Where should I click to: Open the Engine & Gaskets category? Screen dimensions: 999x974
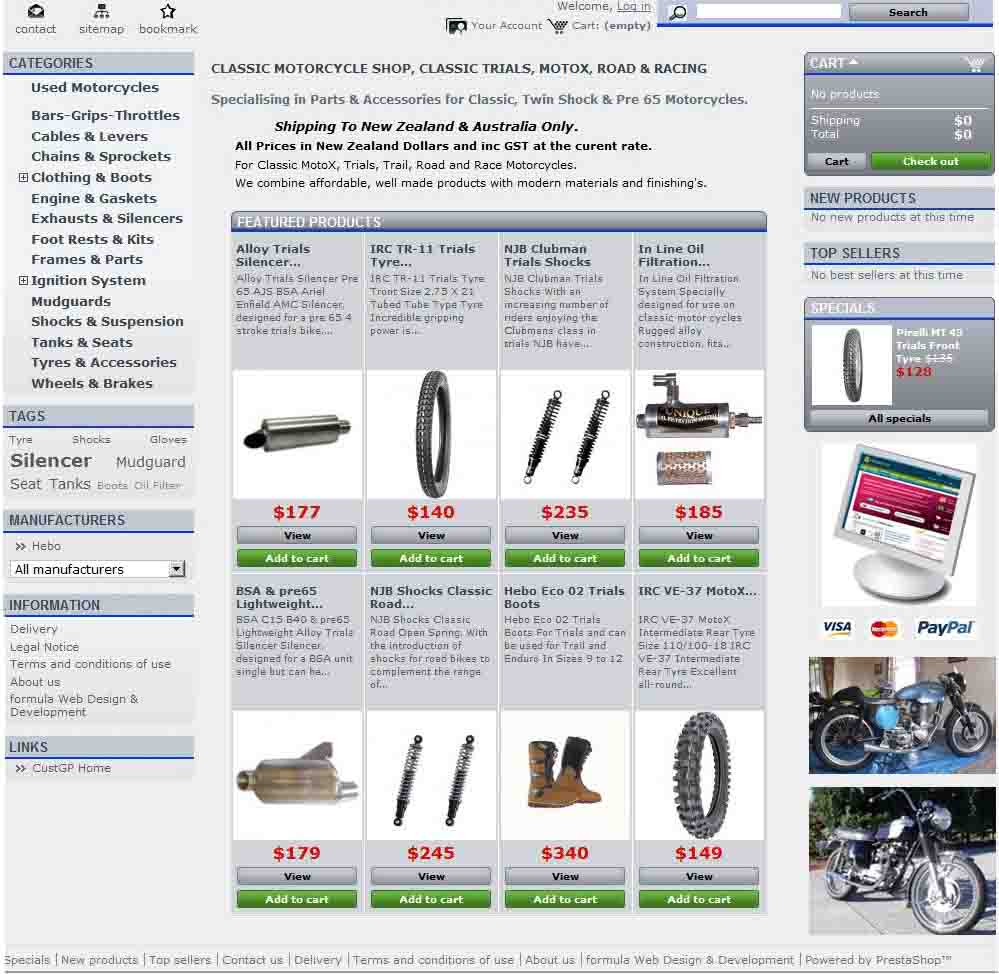[94, 198]
